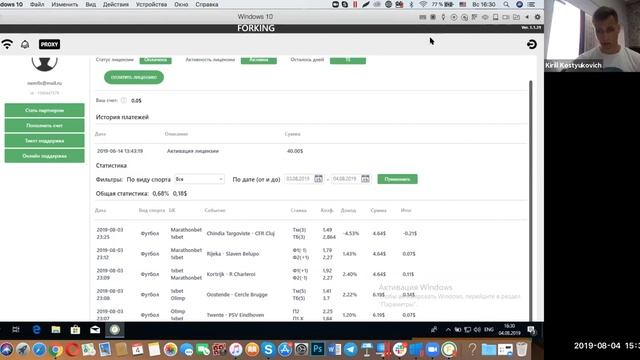
Task: Open Microsoft Word from the Dock
Action: click(x=334, y=350)
